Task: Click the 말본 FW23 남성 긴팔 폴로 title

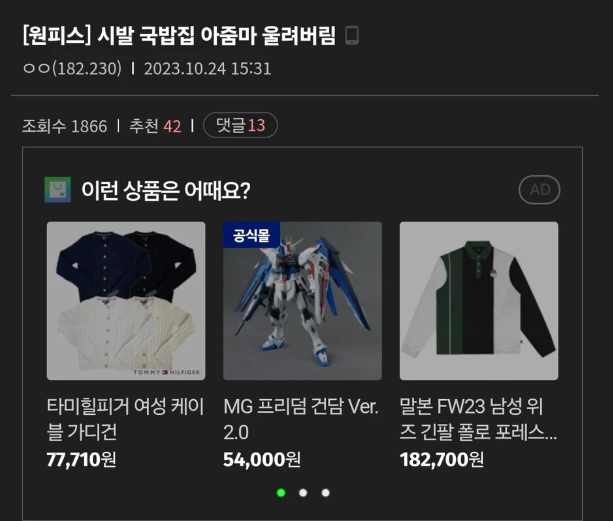Action: click(x=478, y=419)
